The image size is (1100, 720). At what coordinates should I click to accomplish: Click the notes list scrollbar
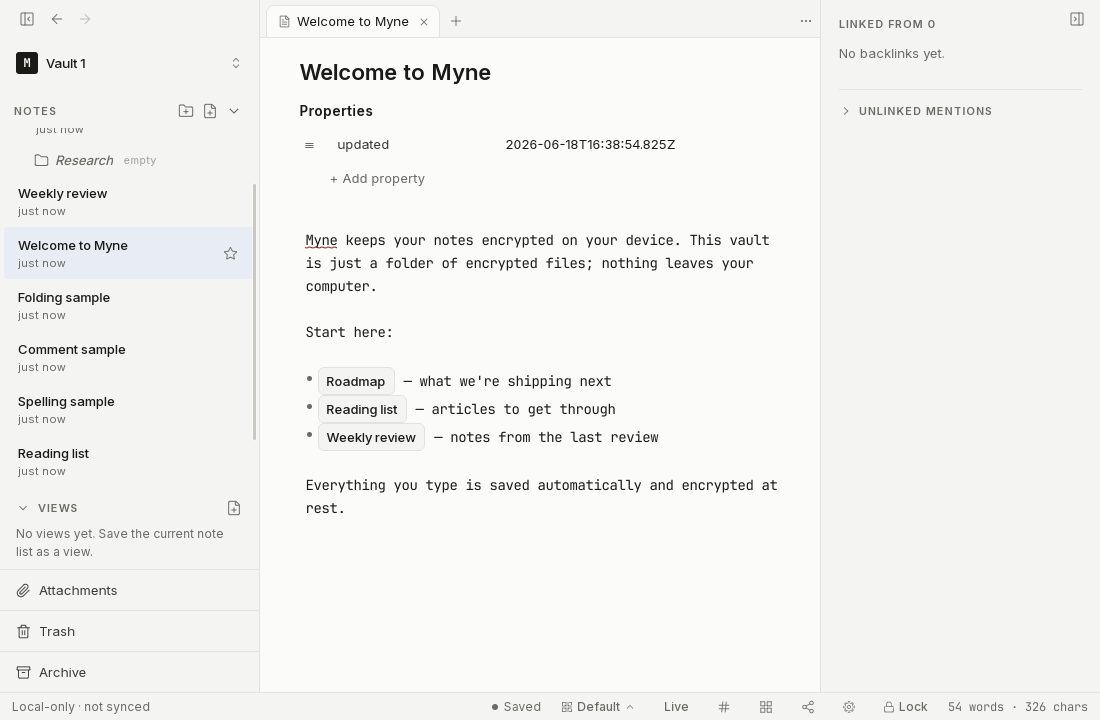254,312
